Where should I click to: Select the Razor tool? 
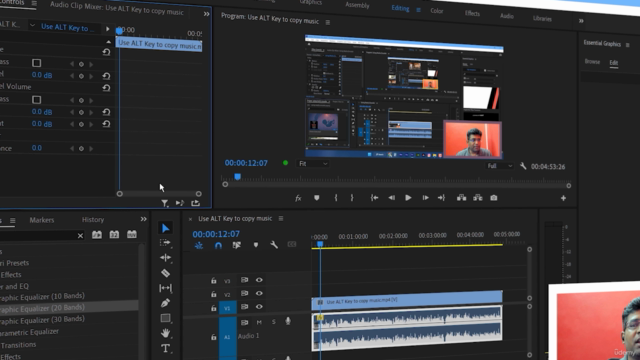click(165, 273)
